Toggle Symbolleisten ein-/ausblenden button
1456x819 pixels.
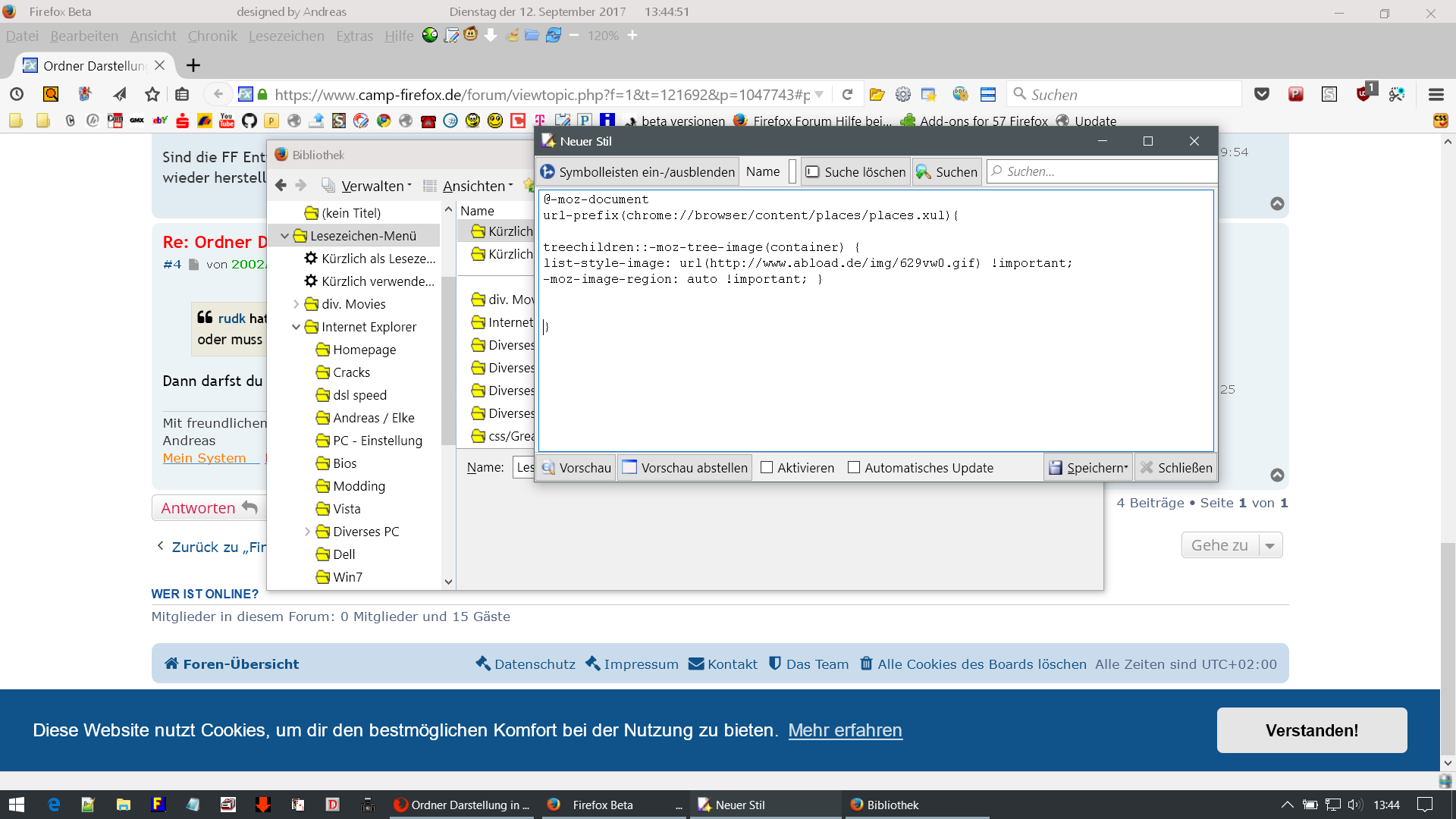coord(638,172)
